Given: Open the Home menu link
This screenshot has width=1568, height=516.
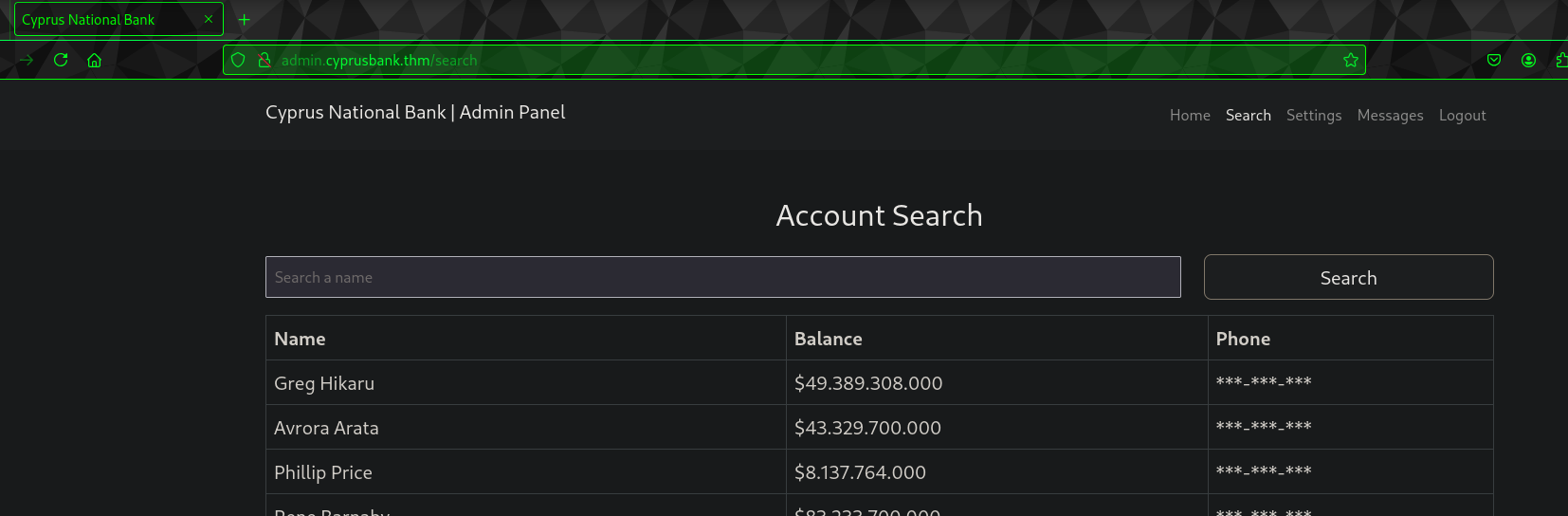Looking at the screenshot, I should point(1190,115).
